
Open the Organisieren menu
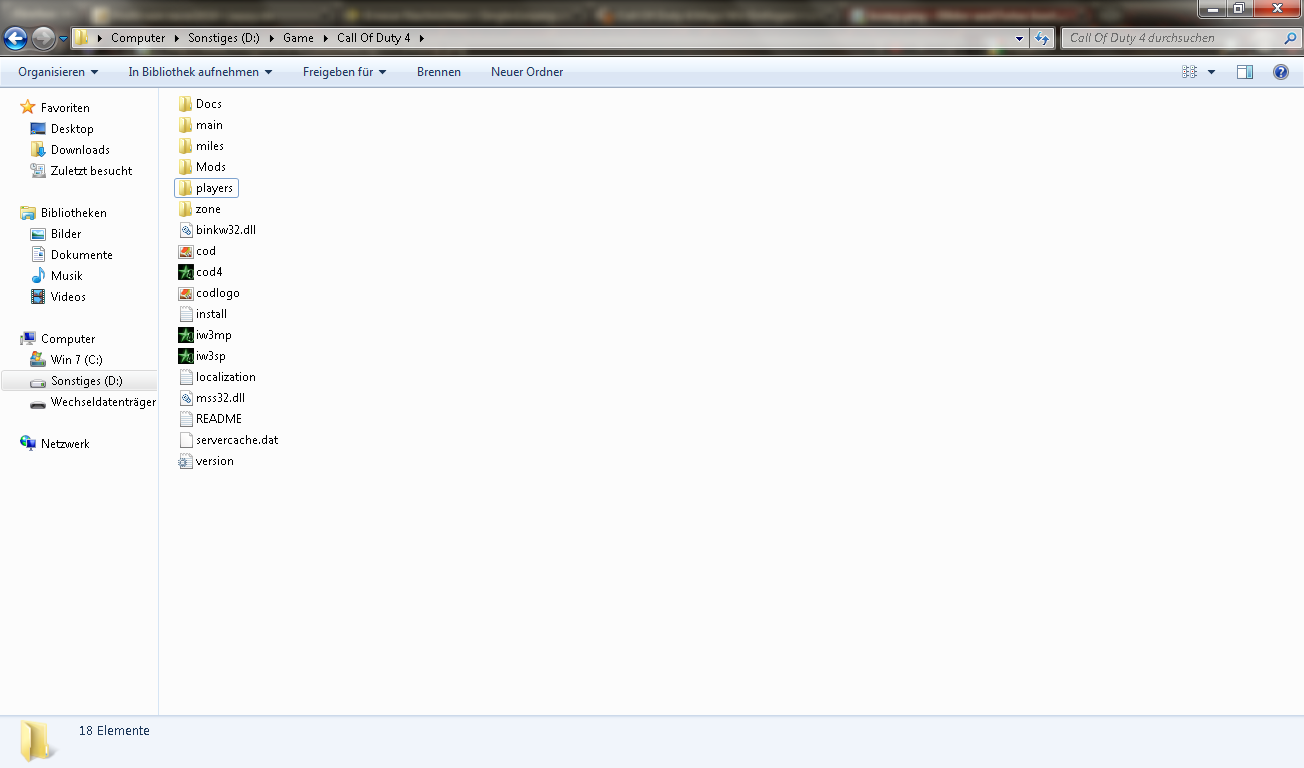point(58,72)
